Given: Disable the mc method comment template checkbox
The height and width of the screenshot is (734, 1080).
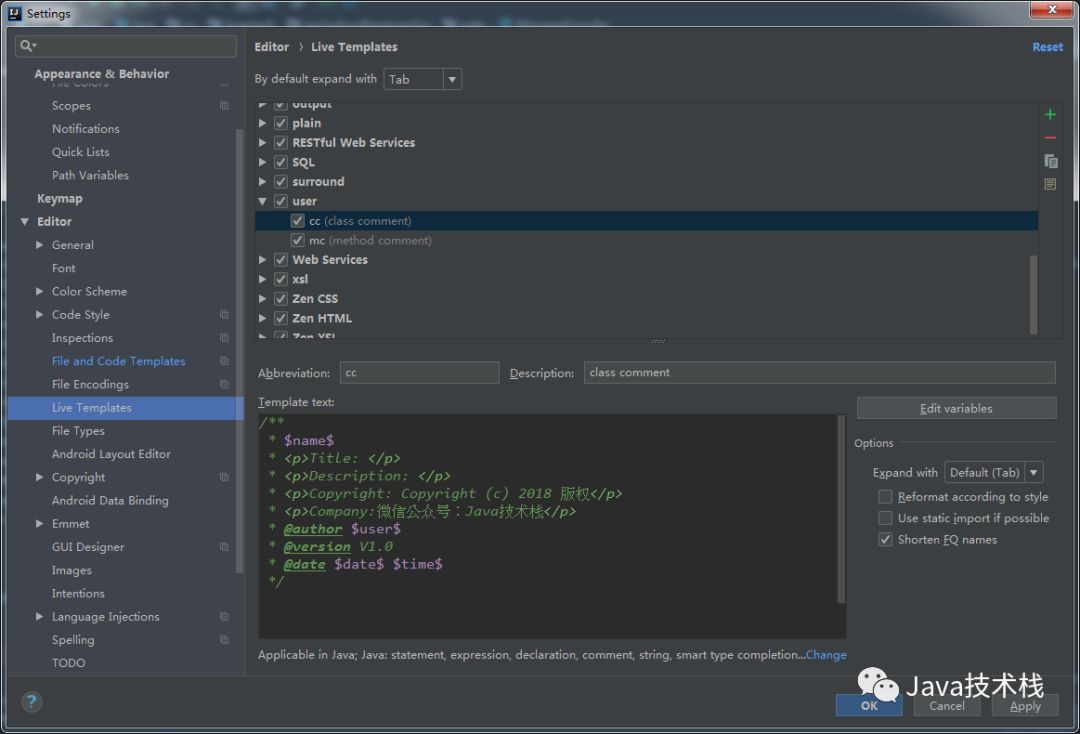Looking at the screenshot, I should [x=298, y=240].
